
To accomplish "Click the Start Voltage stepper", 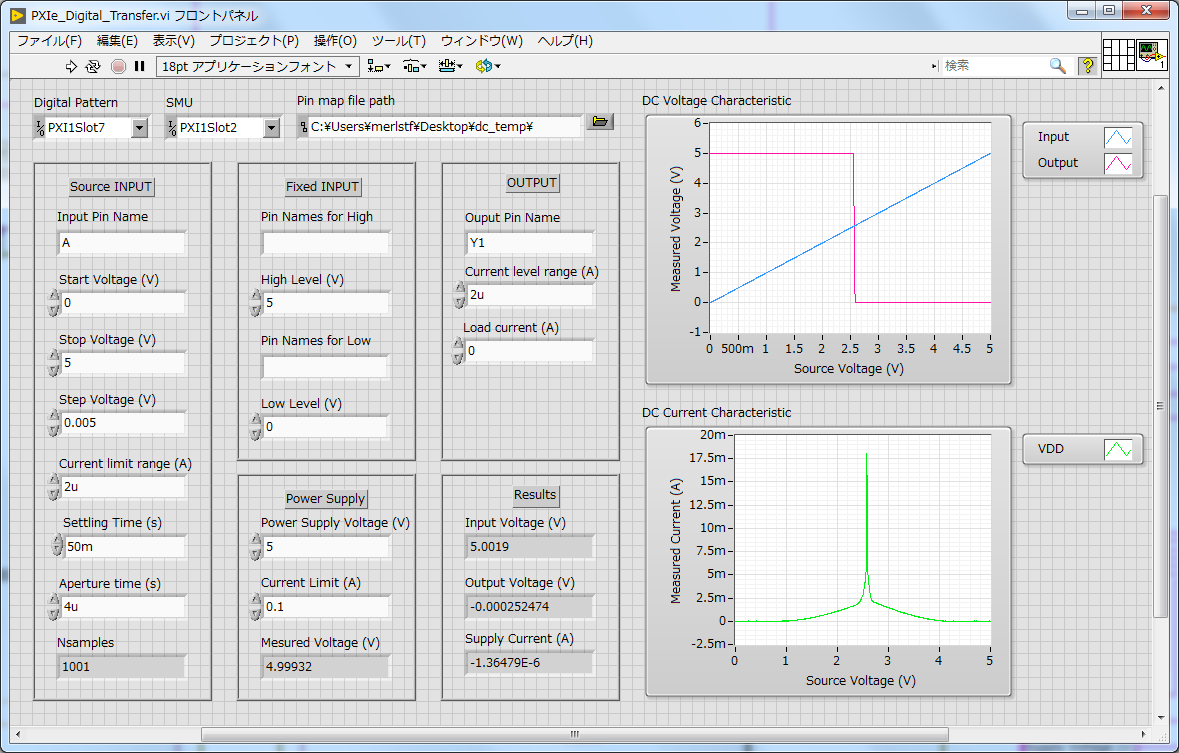I will coord(54,302).
